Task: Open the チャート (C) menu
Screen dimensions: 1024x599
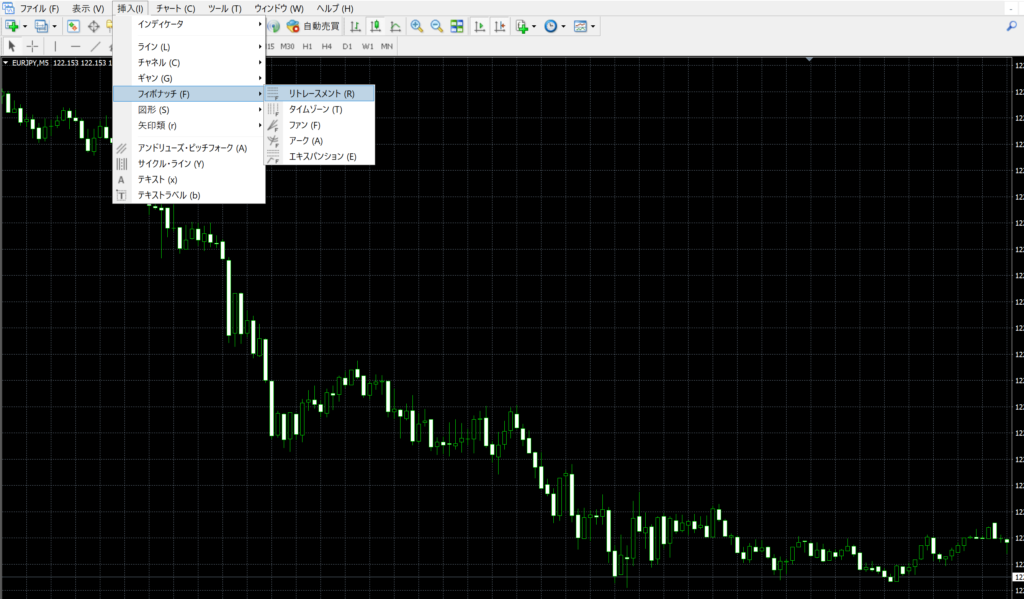Action: coord(176,8)
